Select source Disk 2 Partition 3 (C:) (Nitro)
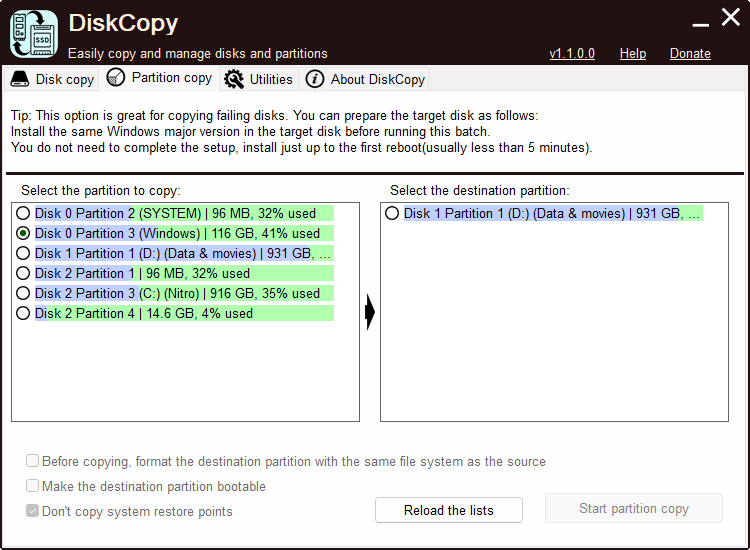Screen dimensions: 750x550 click(175, 293)
